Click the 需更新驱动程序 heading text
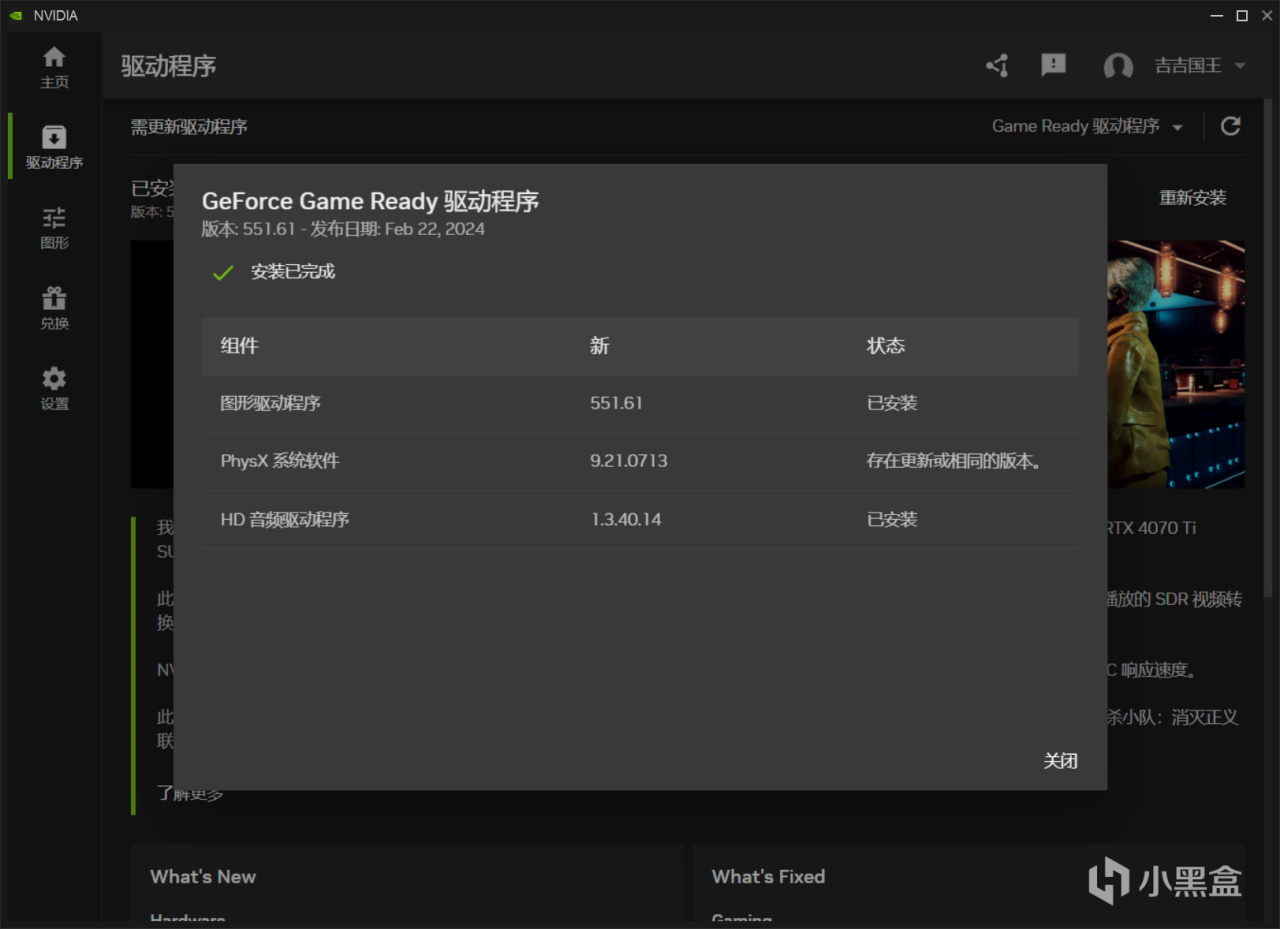This screenshot has height=929, width=1280. (189, 127)
